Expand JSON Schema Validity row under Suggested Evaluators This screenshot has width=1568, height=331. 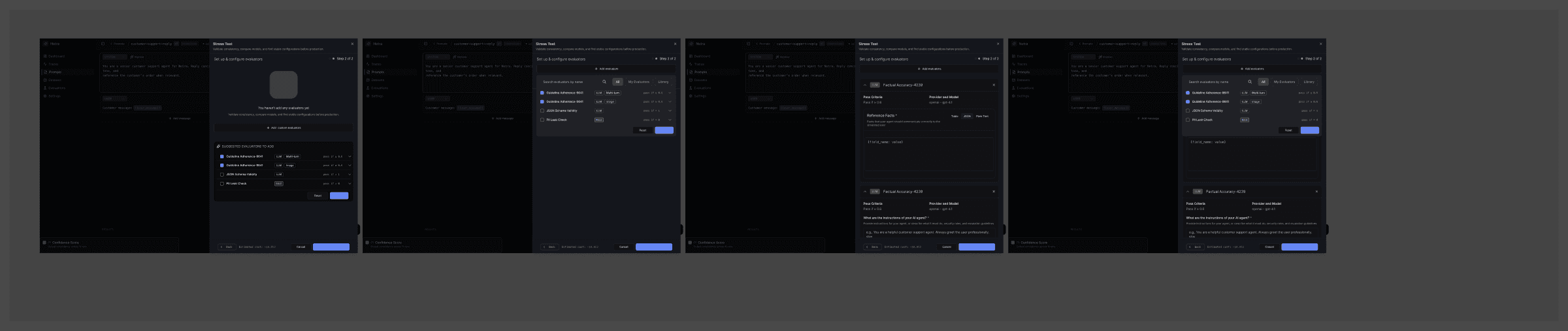click(350, 175)
